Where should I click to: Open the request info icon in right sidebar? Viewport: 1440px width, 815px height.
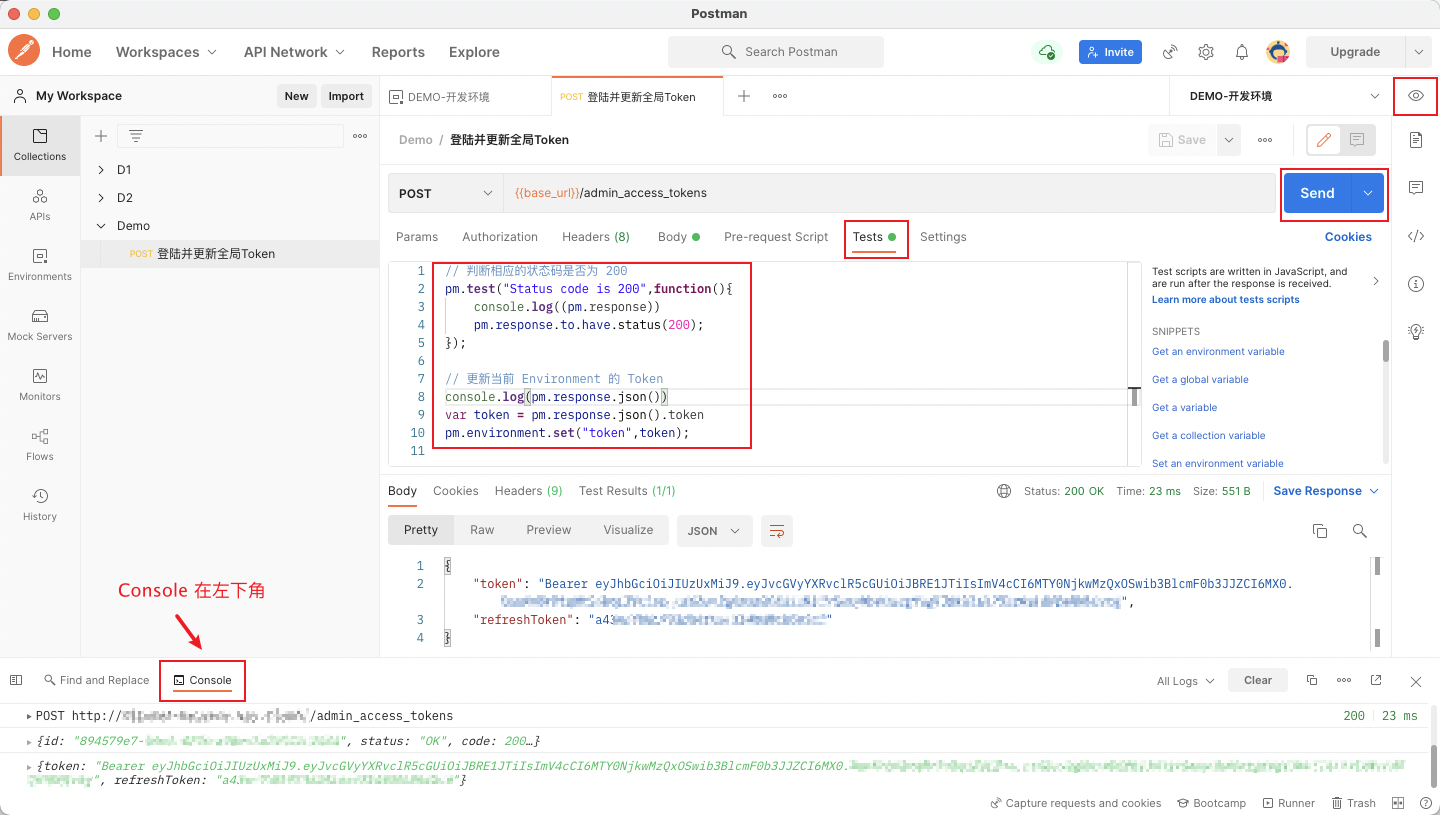point(1416,284)
